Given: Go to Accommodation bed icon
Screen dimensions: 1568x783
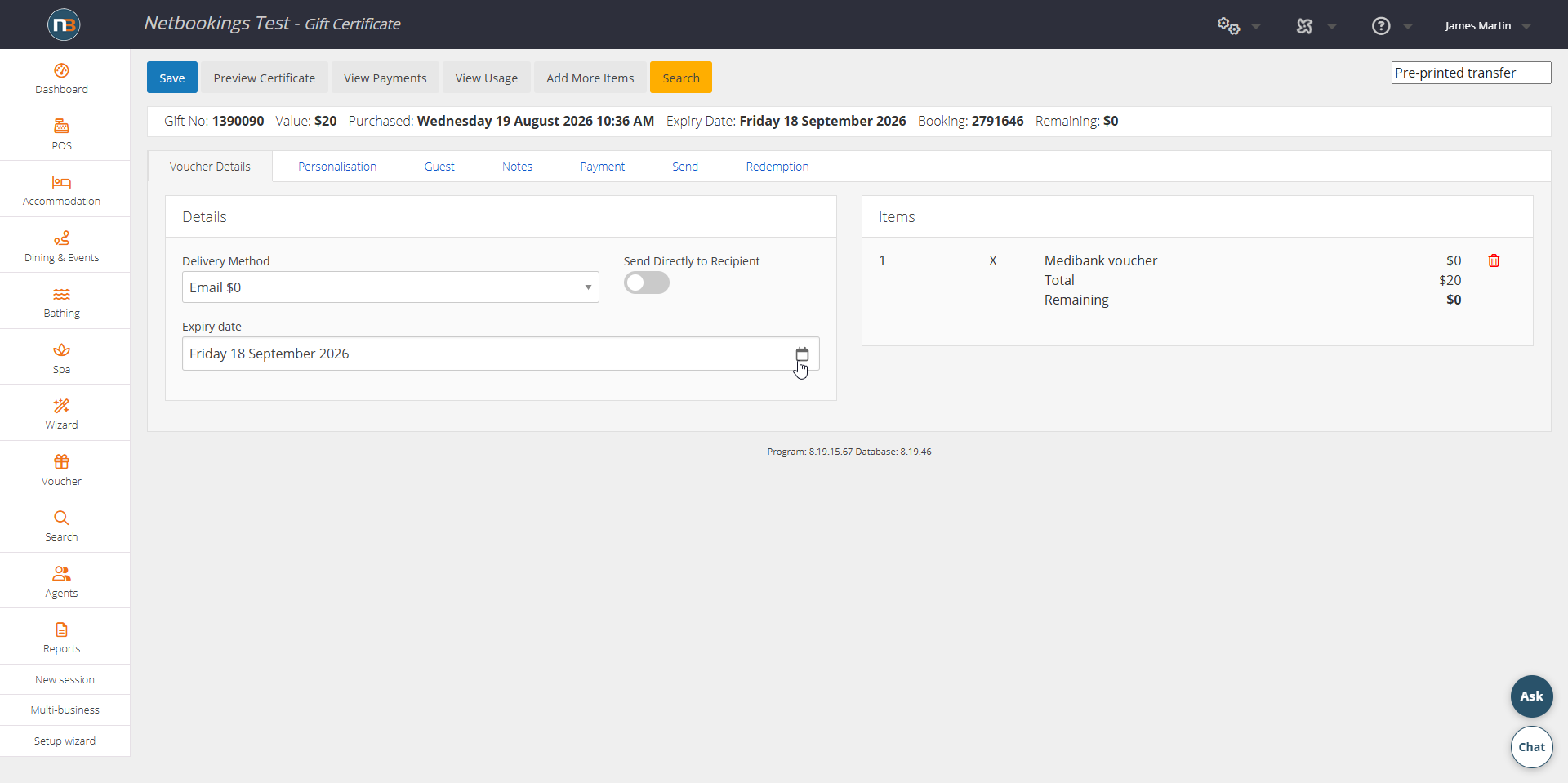Looking at the screenshot, I should 61,182.
